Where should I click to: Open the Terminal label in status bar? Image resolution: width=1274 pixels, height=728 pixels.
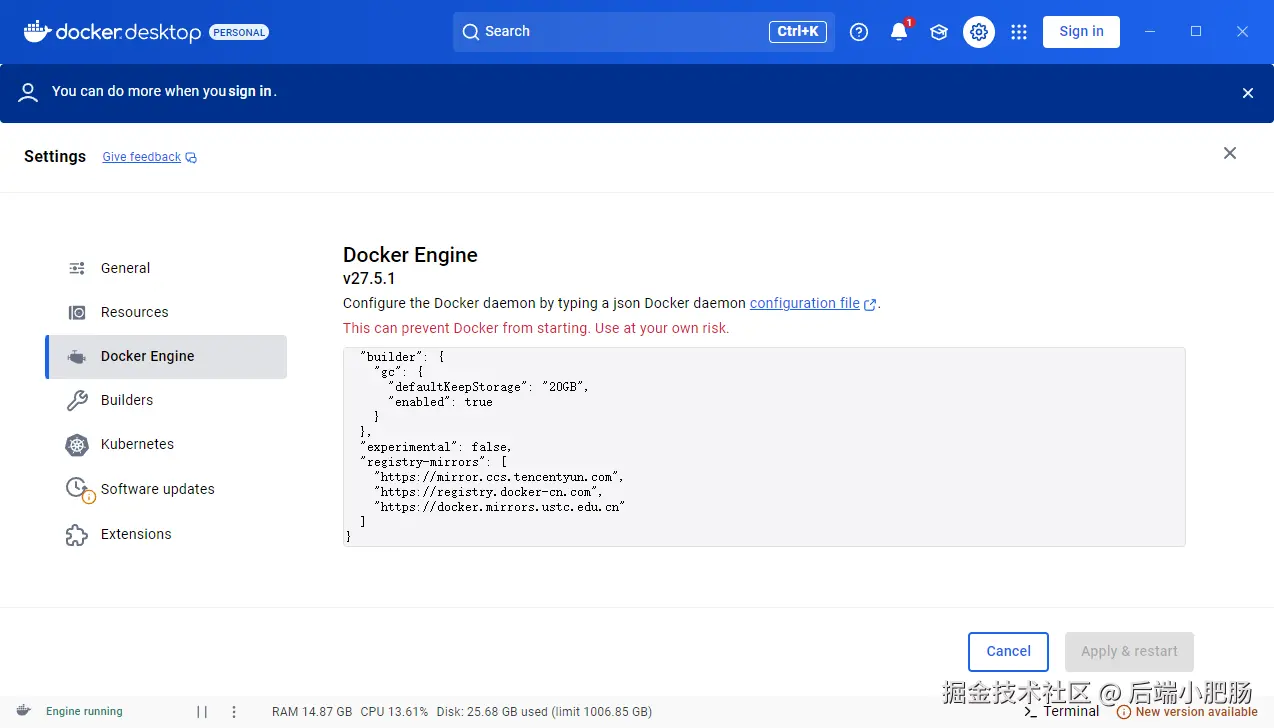pos(1071,711)
